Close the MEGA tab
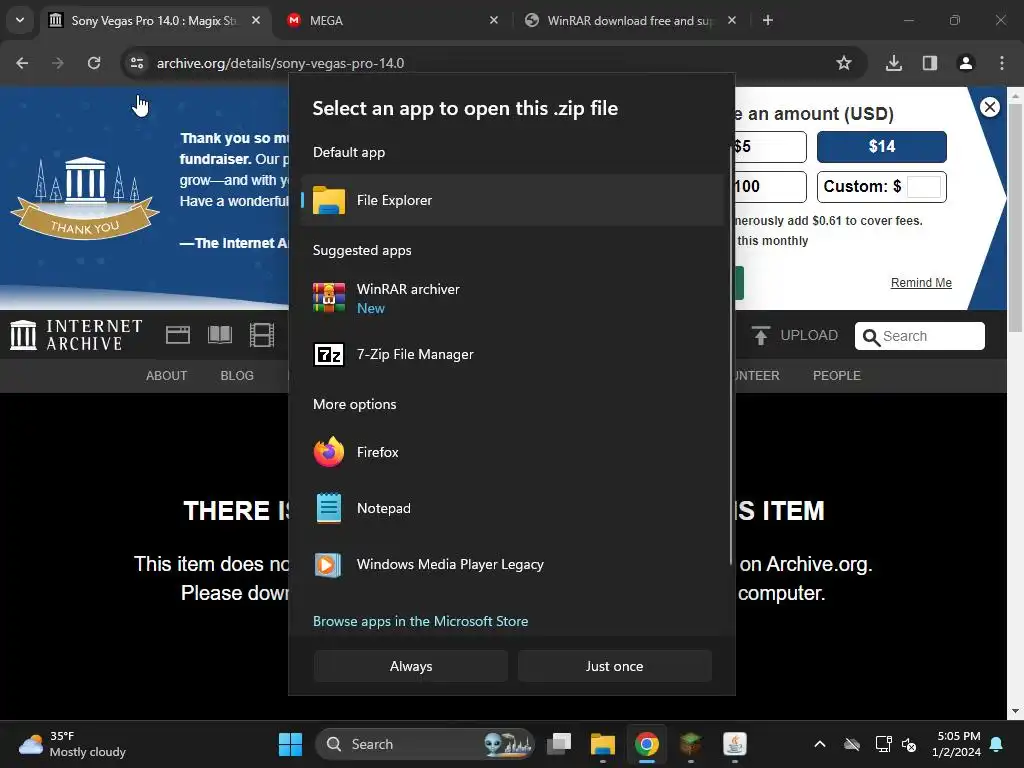 coord(494,21)
